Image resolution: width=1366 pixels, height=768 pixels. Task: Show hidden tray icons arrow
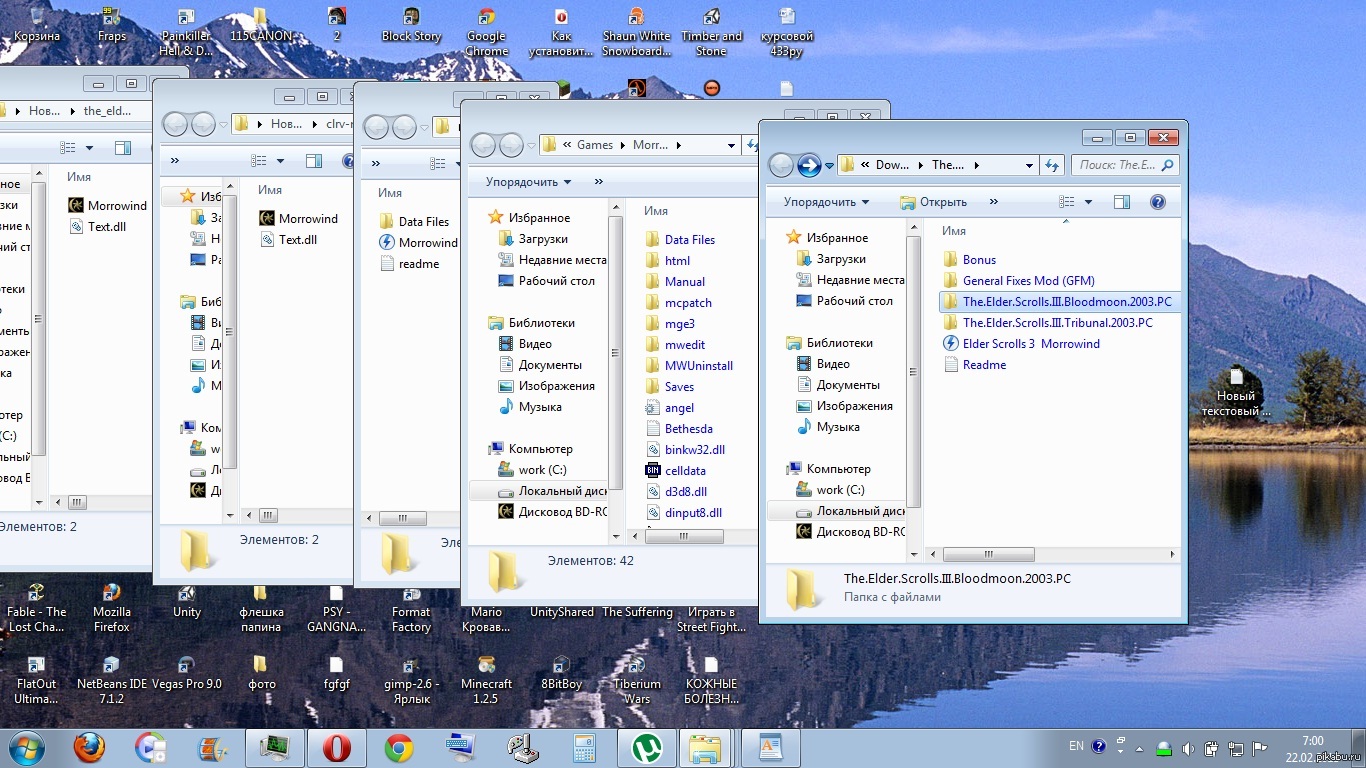click(x=1140, y=748)
